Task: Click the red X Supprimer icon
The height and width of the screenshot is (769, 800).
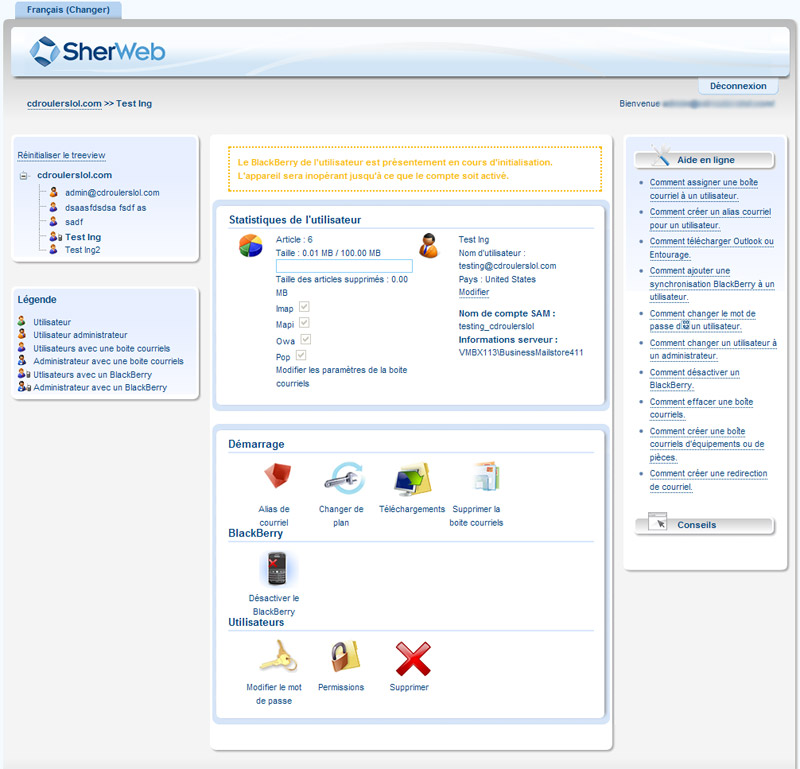Action: (x=410, y=658)
